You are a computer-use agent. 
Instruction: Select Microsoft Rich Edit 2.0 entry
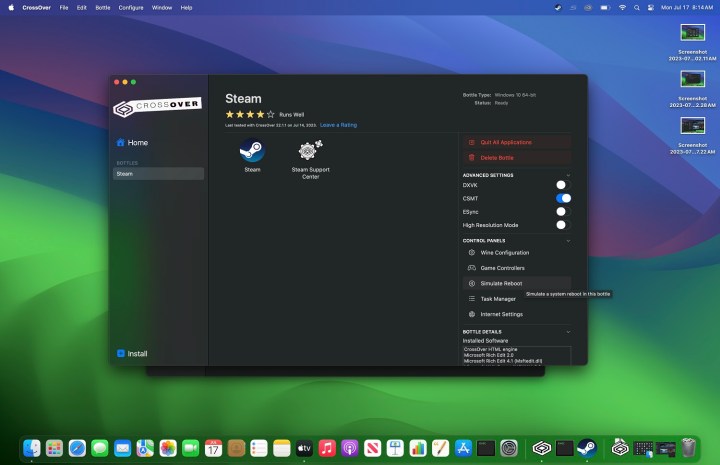[x=489, y=355]
